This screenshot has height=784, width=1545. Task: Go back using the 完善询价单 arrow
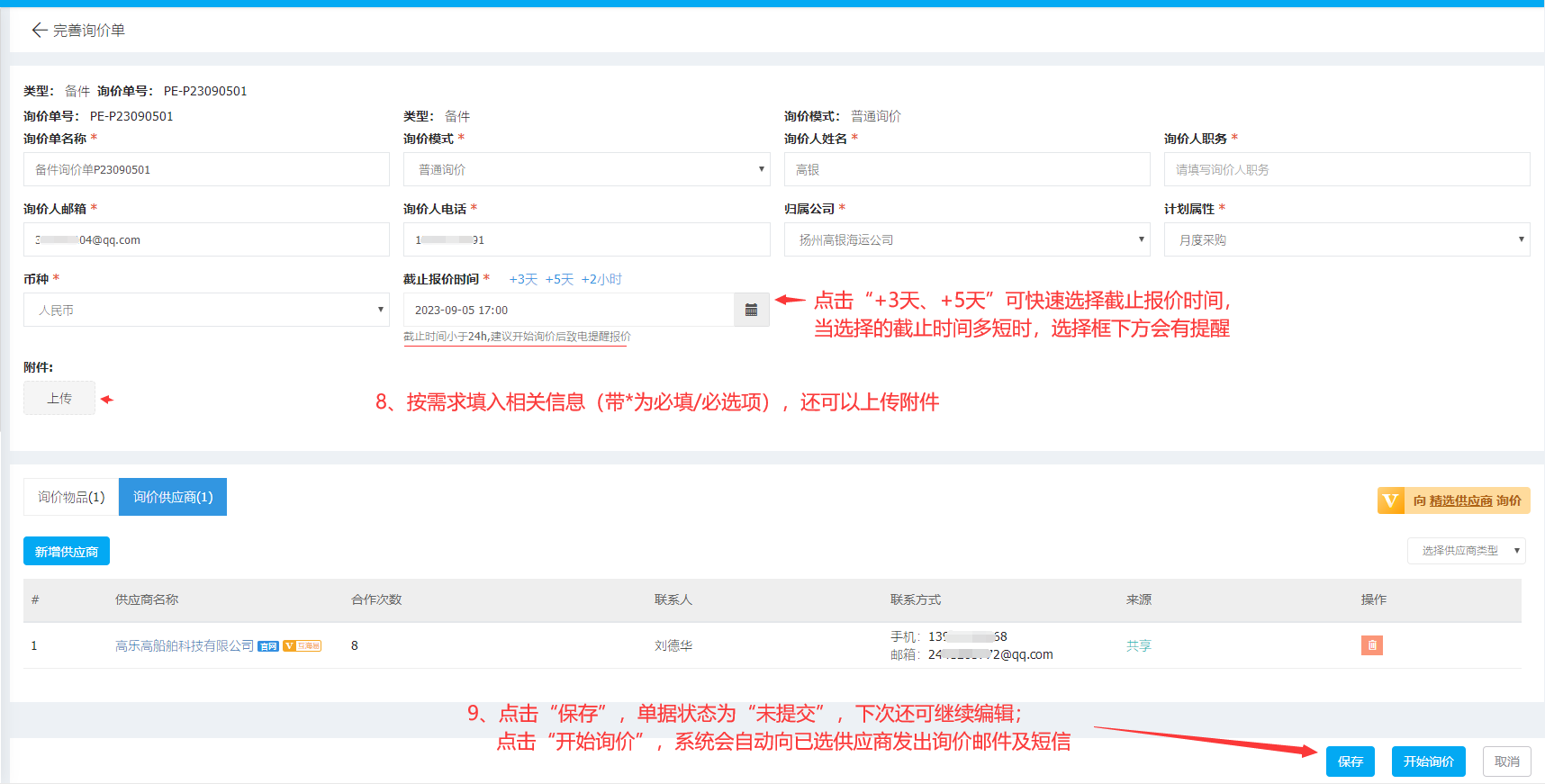coord(40,31)
